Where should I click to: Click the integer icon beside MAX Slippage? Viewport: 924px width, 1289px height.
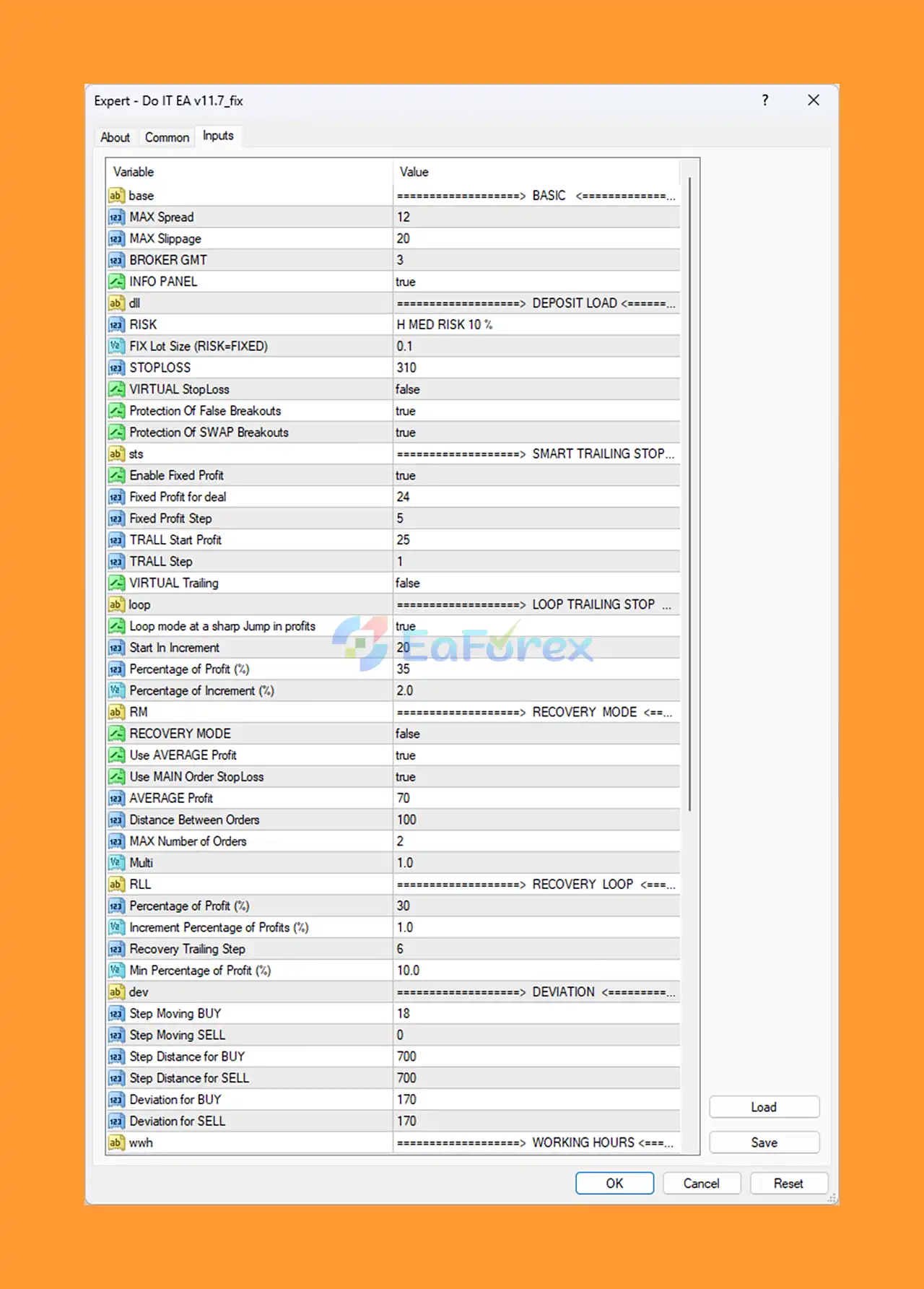pyautogui.click(x=116, y=239)
